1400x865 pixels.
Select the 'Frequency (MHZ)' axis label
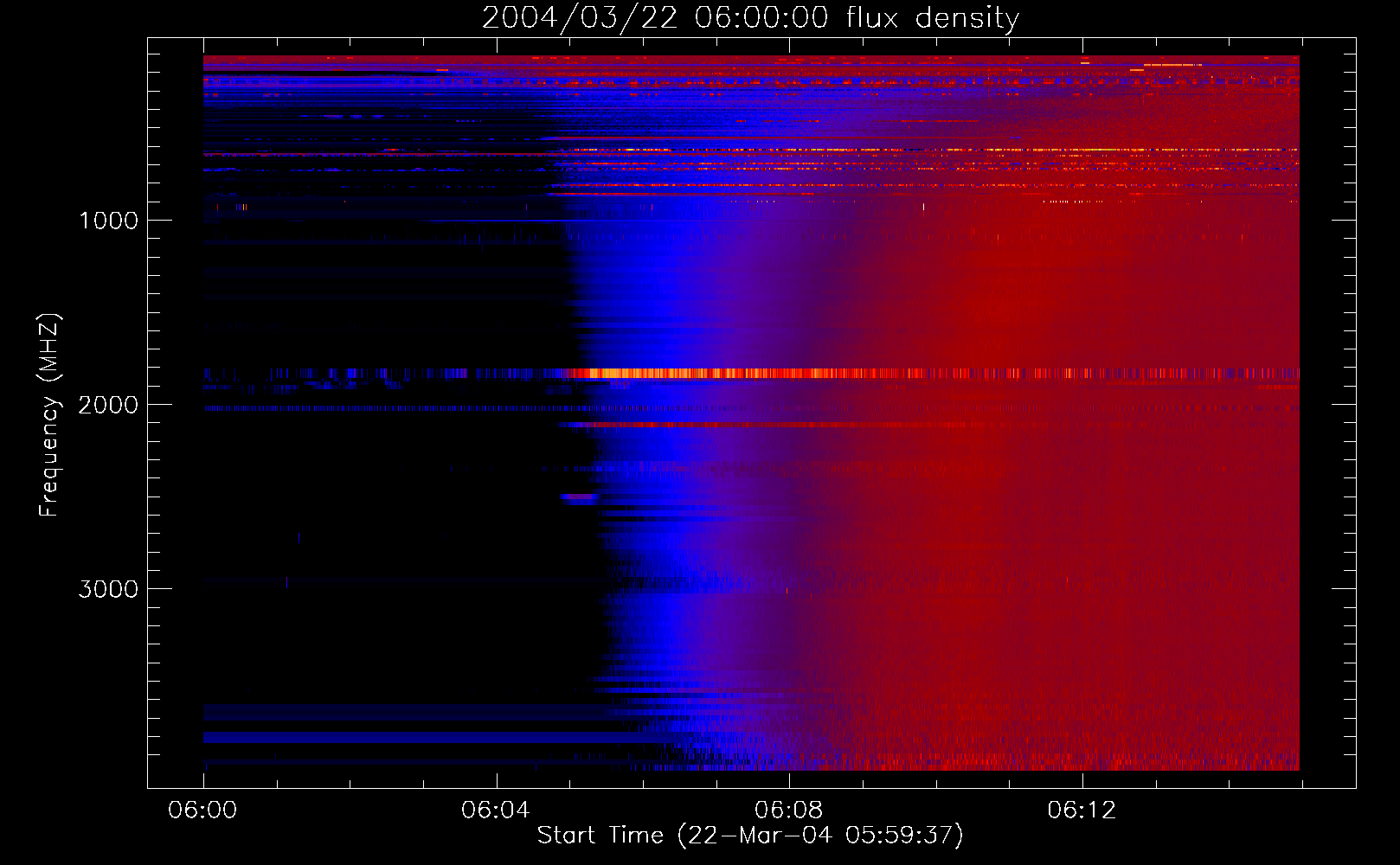pos(49,415)
